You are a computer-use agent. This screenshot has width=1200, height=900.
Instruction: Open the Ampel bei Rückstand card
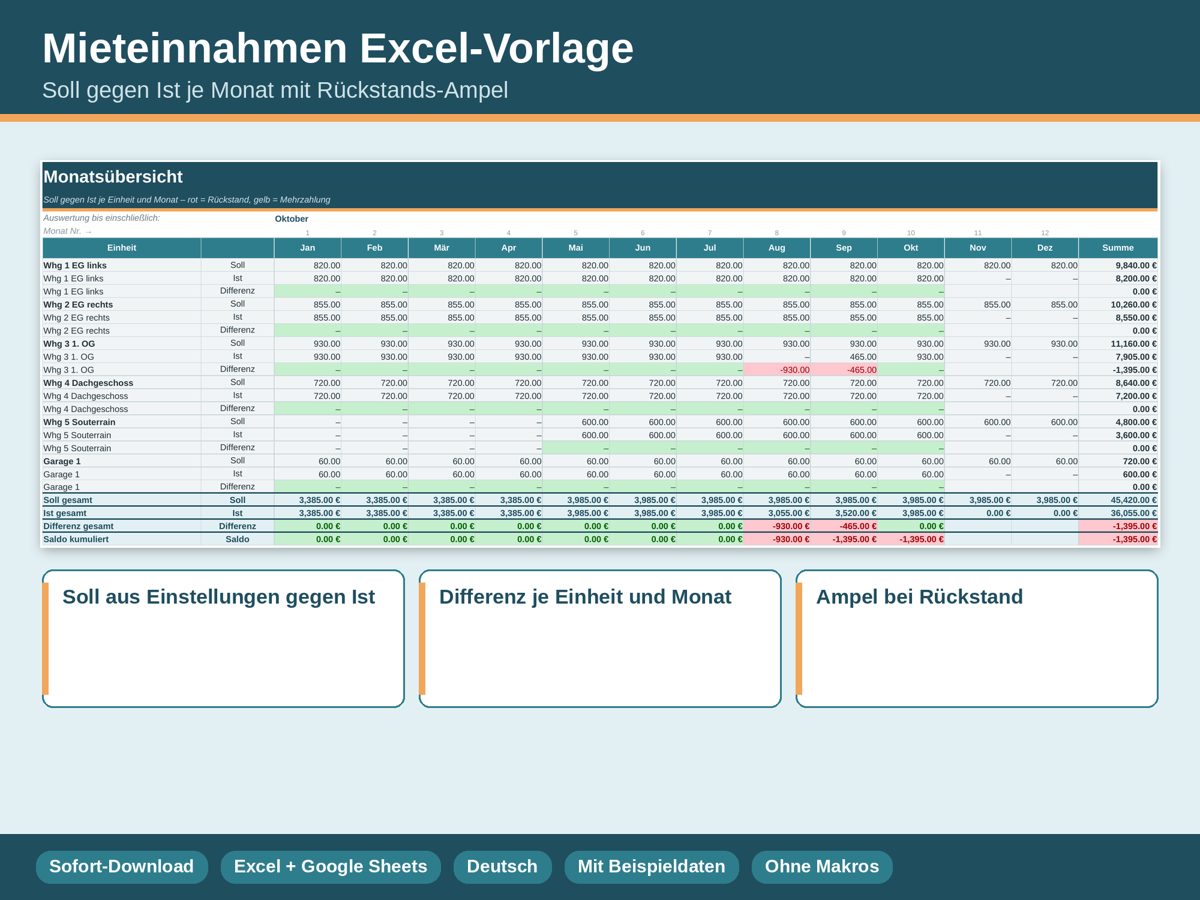click(x=977, y=639)
